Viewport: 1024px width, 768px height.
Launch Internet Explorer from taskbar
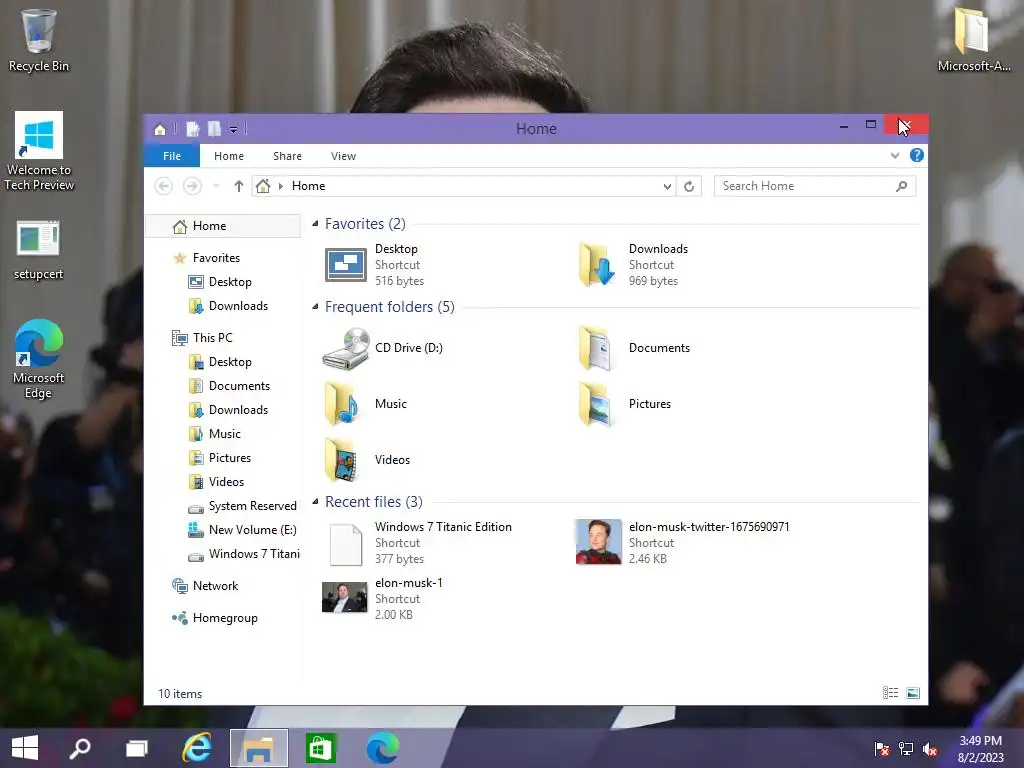[197, 748]
